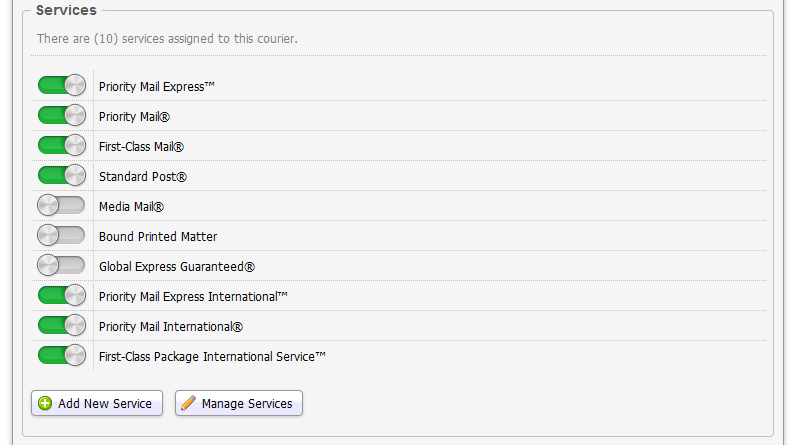
Task: Click the Bound Printed Matter label
Action: click(x=157, y=237)
